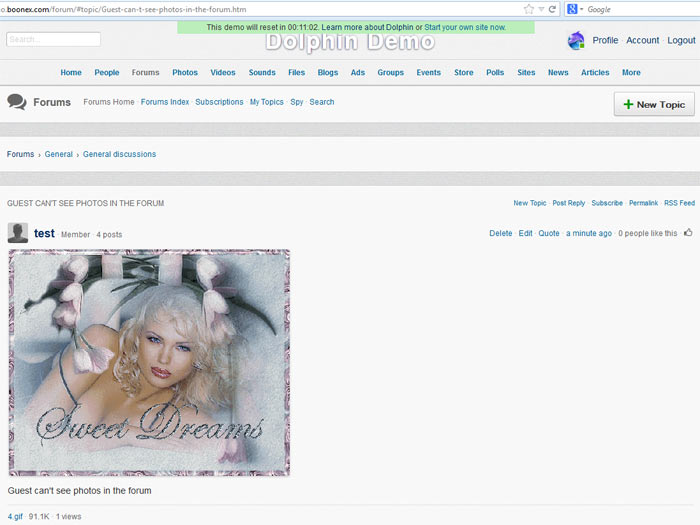Open Google search engine dropdown
The width and height of the screenshot is (700, 525).
point(575,9)
